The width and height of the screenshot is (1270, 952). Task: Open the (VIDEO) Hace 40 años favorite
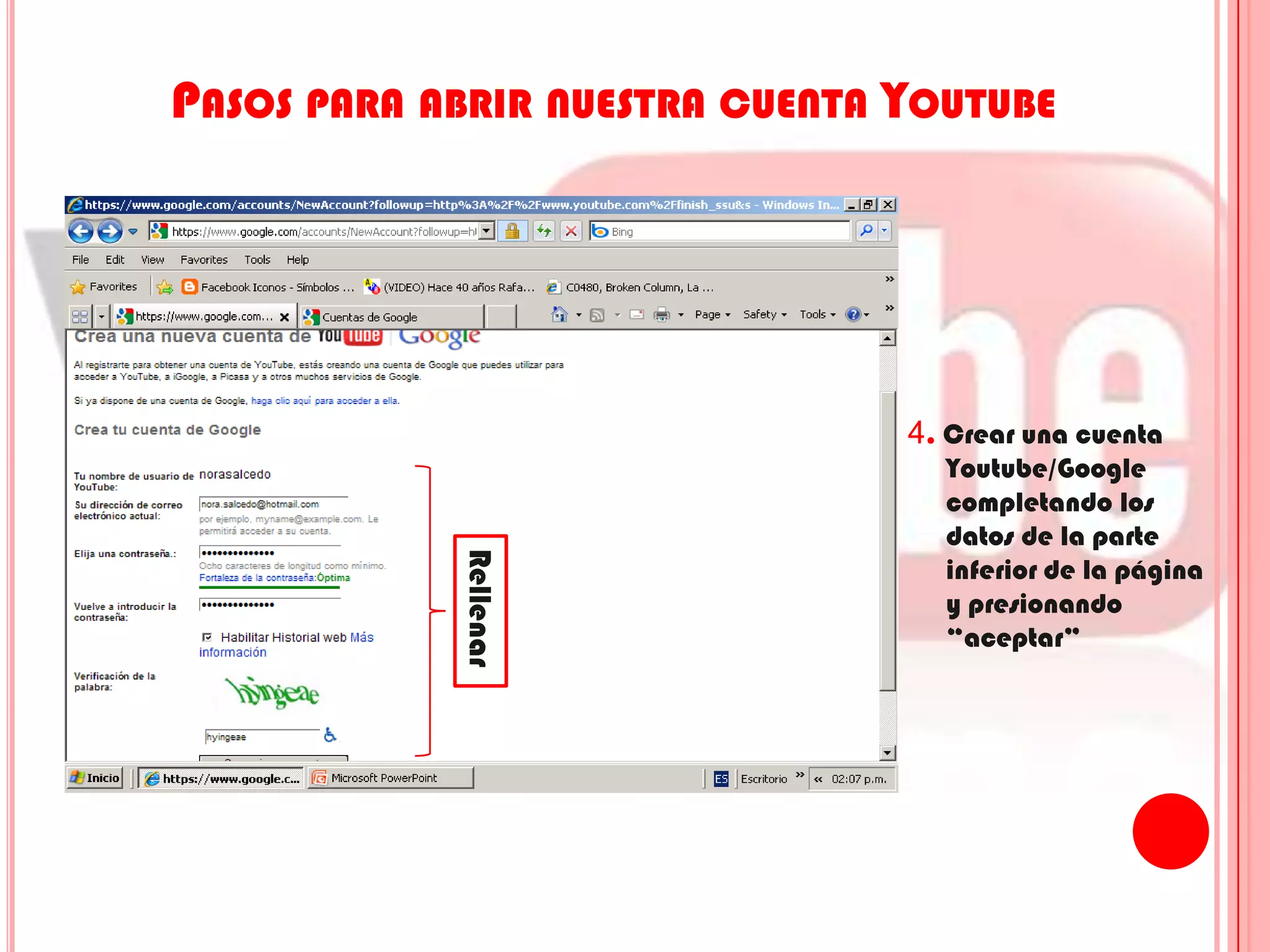pos(450,287)
